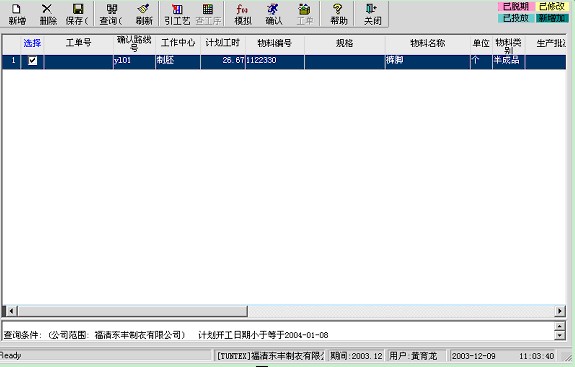Click the 刷新 (Refresh) brush icon
This screenshot has height=367, width=575.
pyautogui.click(x=144, y=15)
